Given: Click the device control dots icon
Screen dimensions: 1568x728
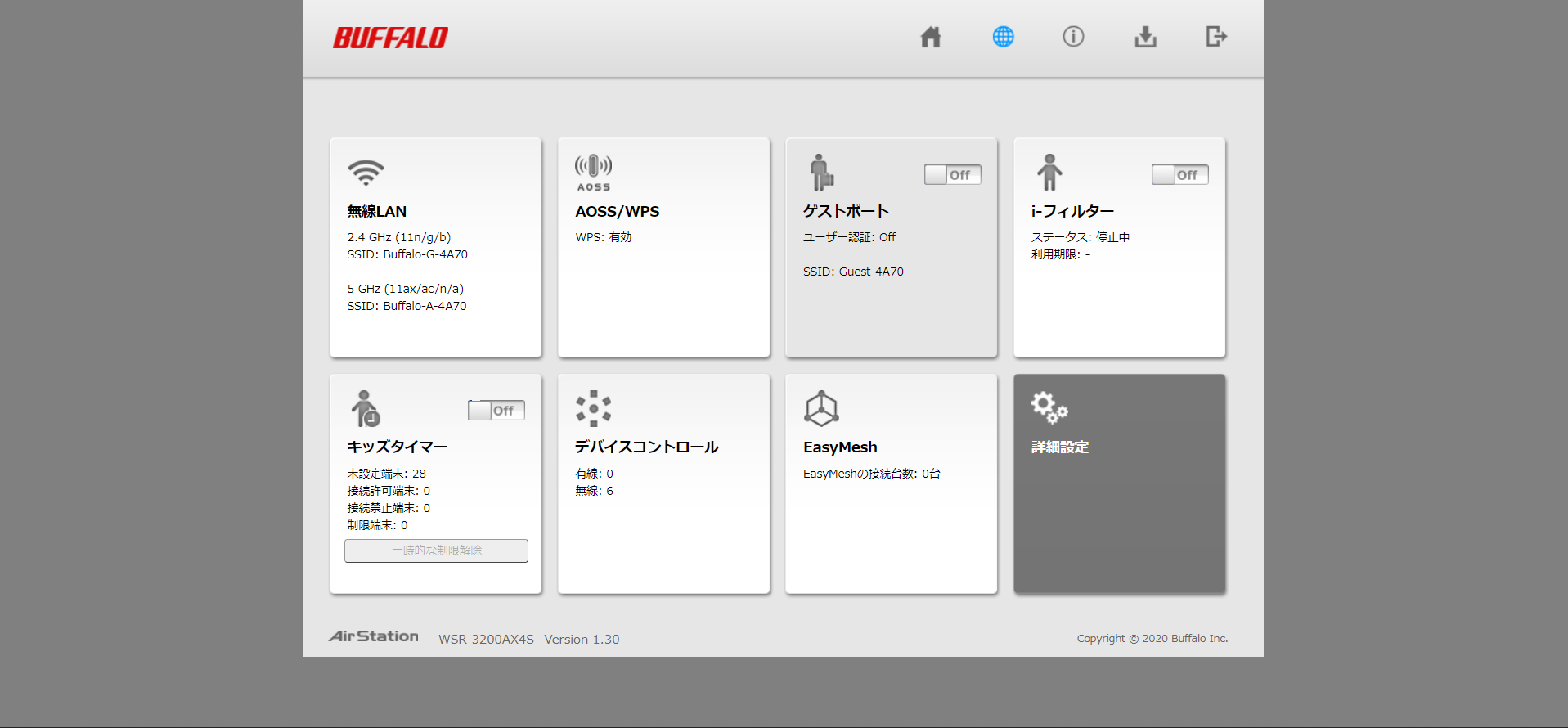Looking at the screenshot, I should coord(593,408).
